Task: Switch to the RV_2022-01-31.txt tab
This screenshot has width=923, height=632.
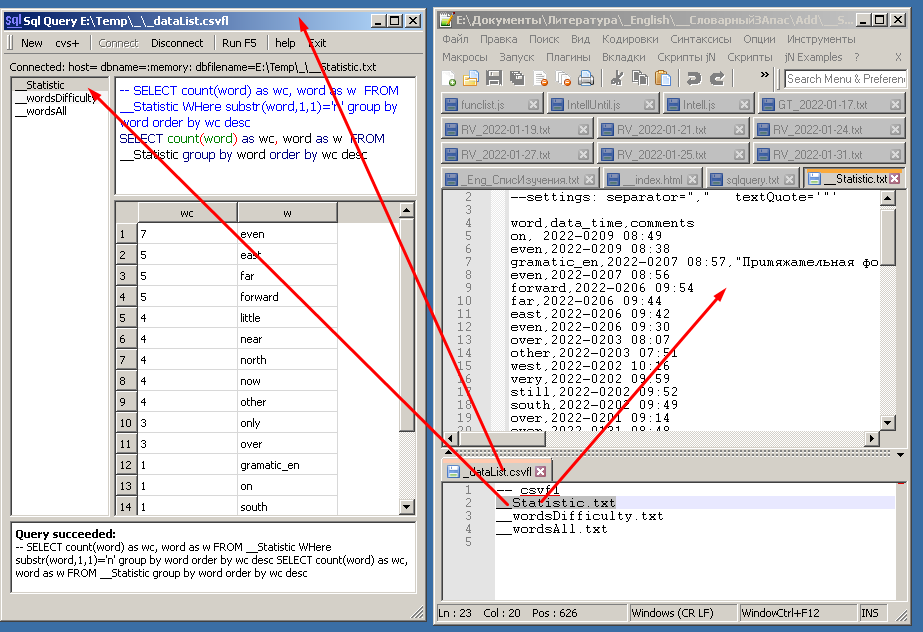Action: point(829,154)
